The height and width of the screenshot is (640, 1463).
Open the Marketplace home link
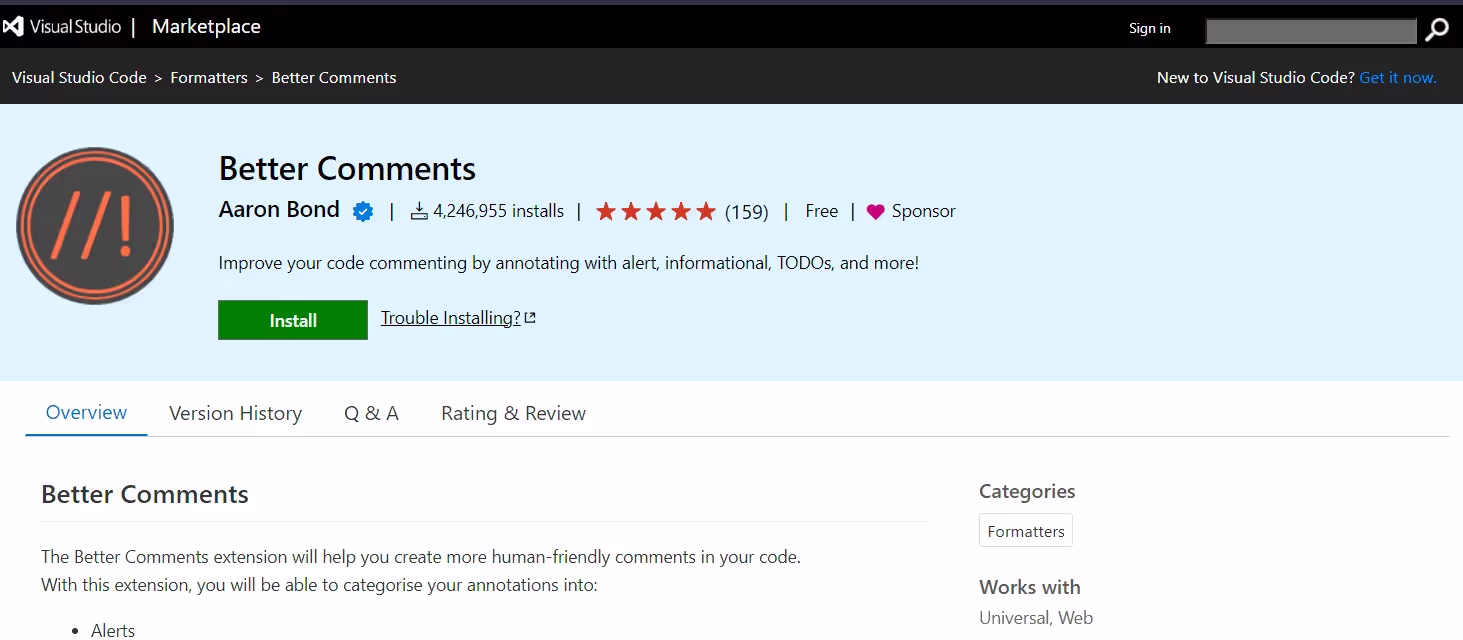(x=206, y=27)
